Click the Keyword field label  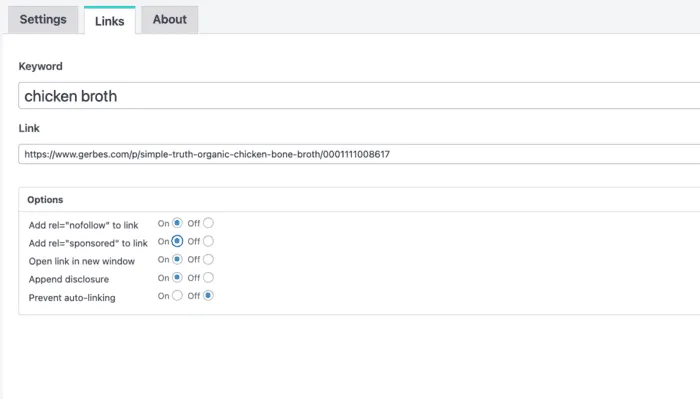coord(41,66)
